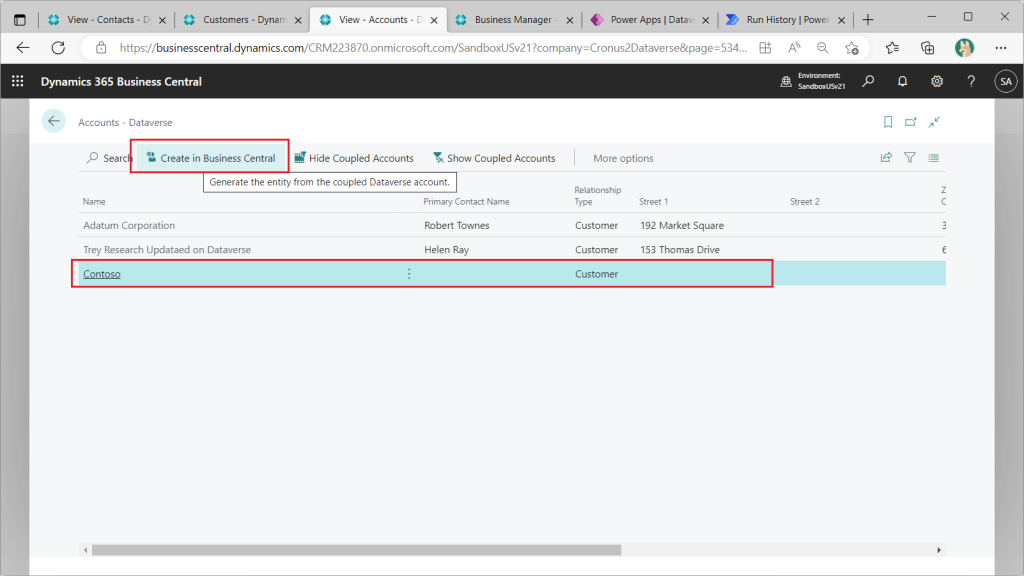Click the Environment SandboxUSv21 indicator
Screen dimensions: 1024x576
tap(812, 81)
